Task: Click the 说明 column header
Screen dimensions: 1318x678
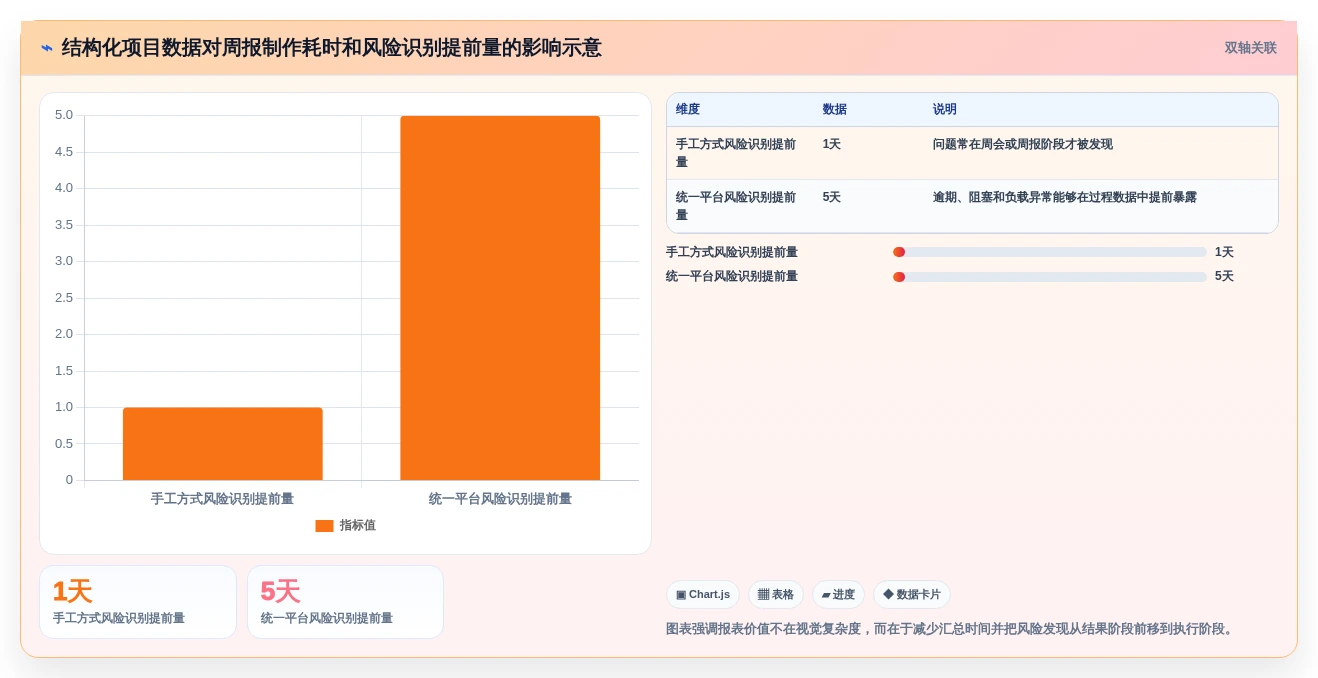Action: click(x=945, y=110)
